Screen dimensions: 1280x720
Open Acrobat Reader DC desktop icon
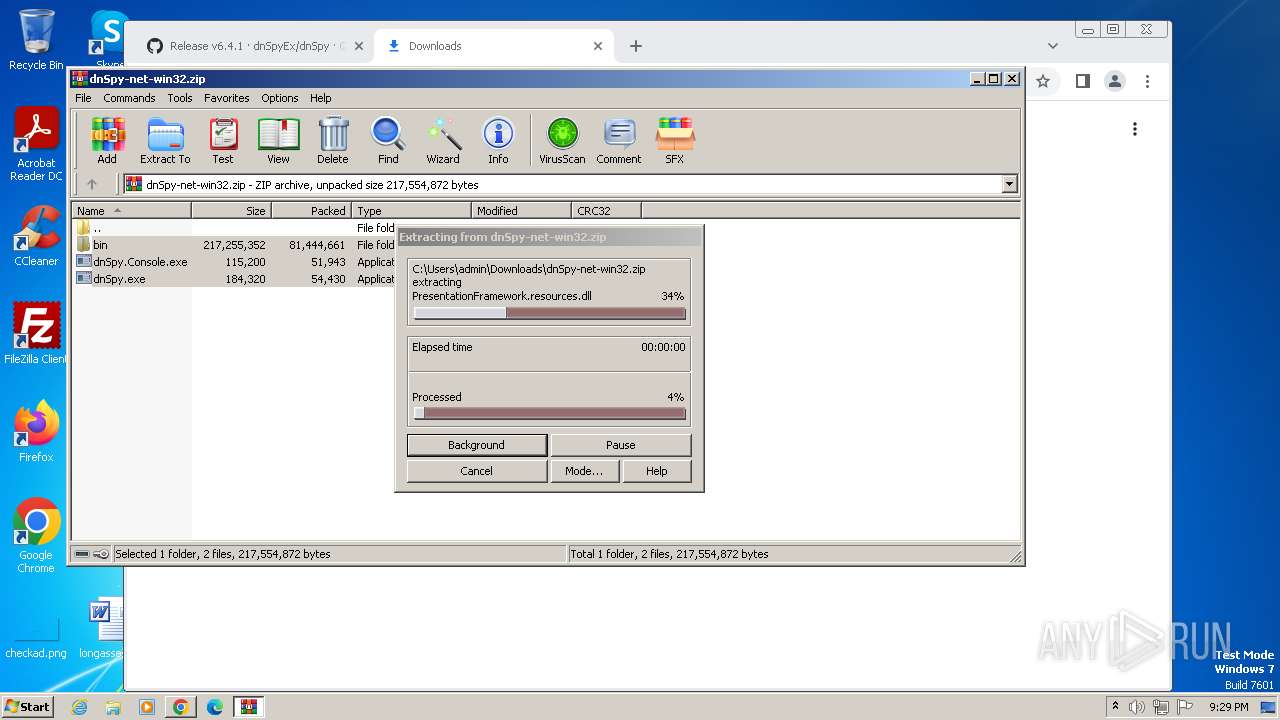pyautogui.click(x=36, y=144)
